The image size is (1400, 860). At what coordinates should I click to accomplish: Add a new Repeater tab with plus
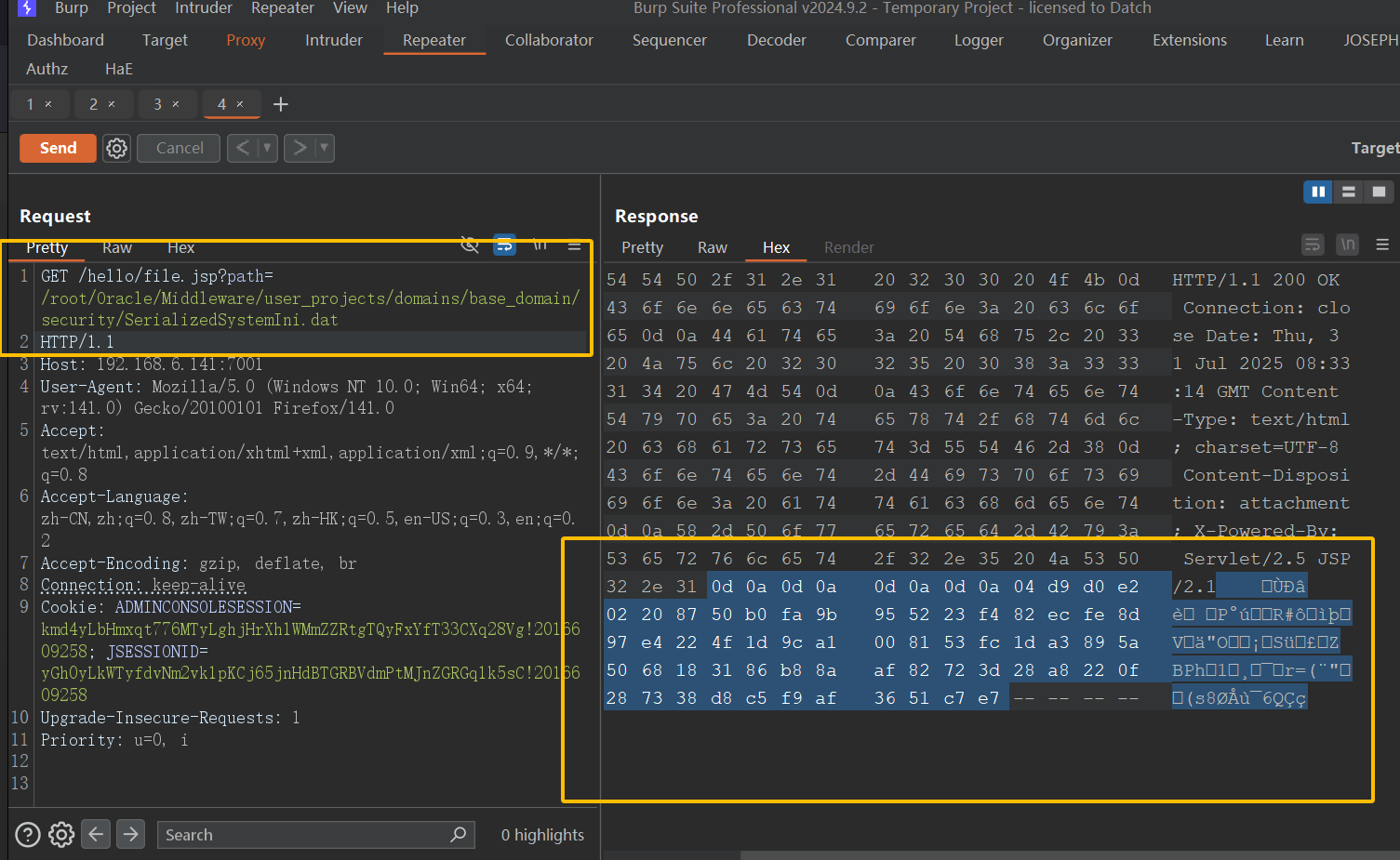281,104
